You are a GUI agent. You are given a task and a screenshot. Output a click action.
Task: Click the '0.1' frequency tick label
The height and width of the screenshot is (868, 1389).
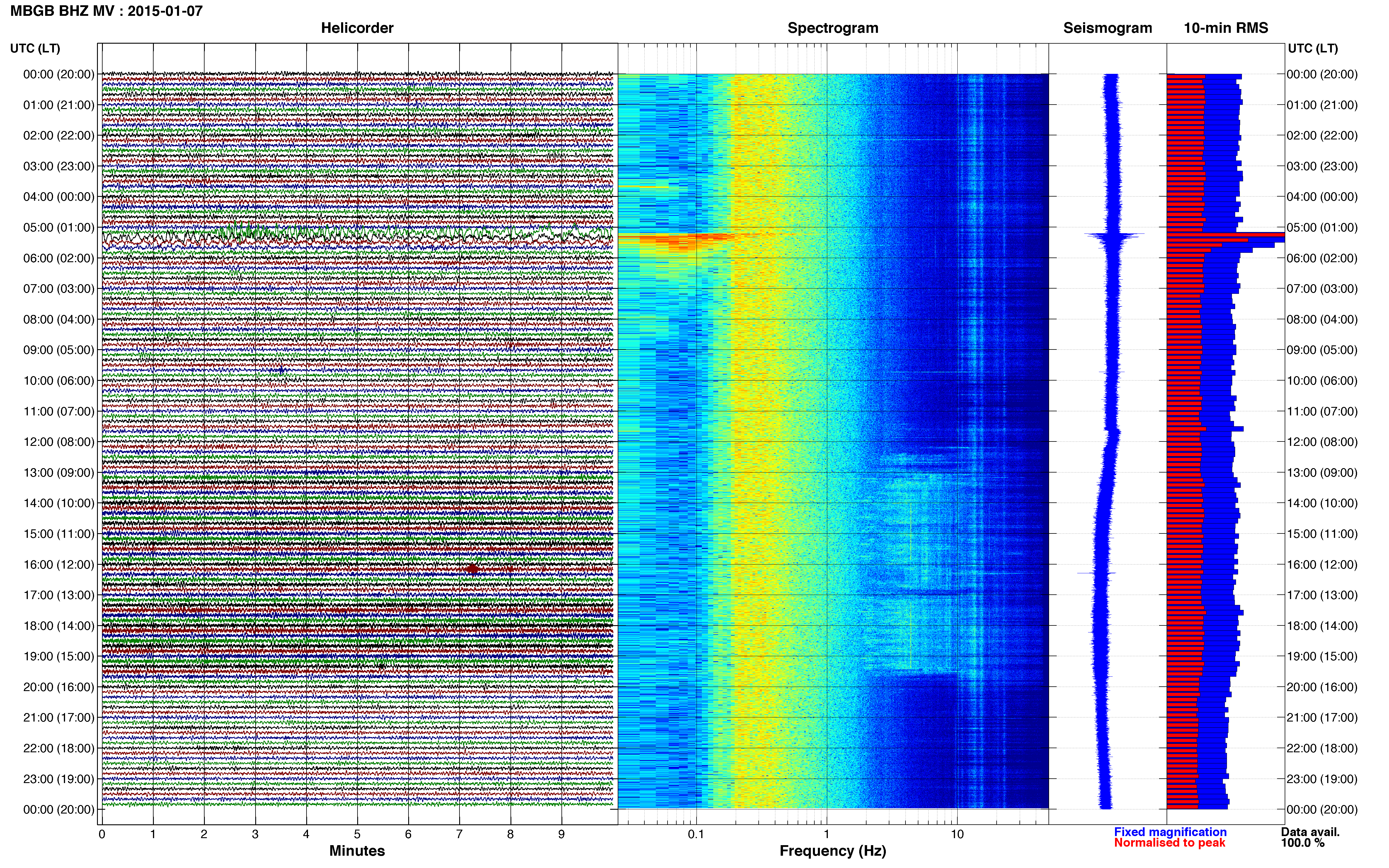696,834
